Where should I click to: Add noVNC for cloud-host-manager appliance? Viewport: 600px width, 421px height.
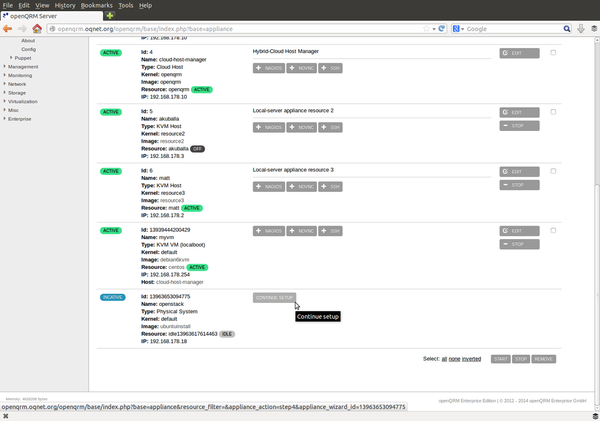click(302, 68)
